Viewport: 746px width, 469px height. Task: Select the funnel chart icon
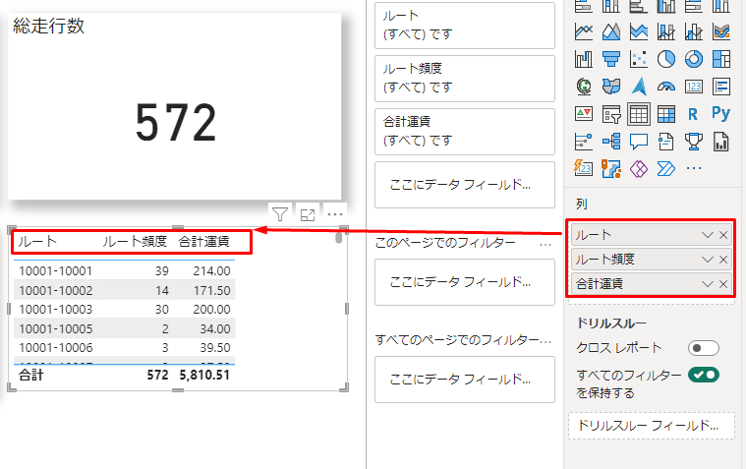[x=611, y=59]
